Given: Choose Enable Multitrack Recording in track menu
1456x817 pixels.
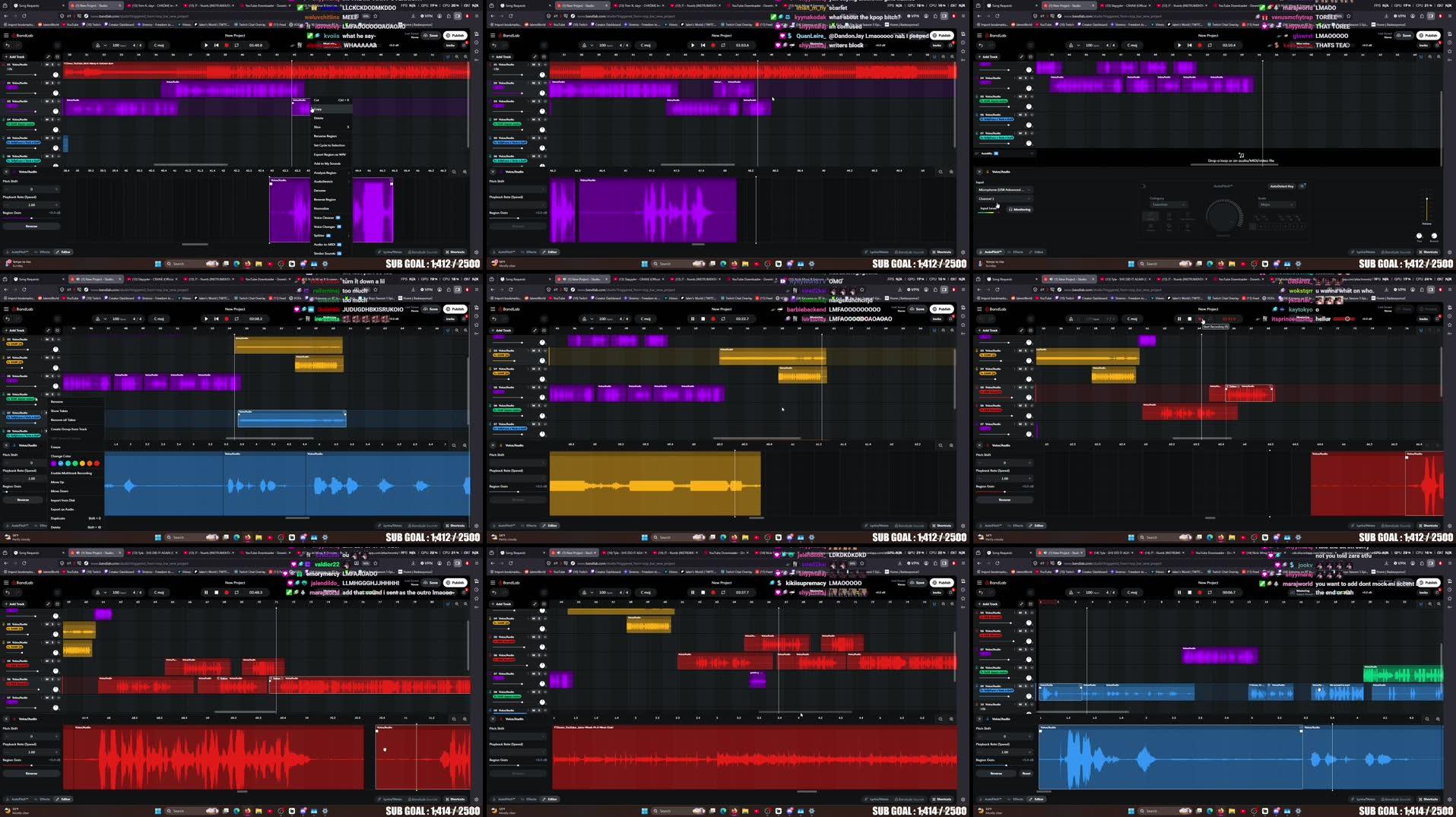Looking at the screenshot, I should [x=71, y=473].
